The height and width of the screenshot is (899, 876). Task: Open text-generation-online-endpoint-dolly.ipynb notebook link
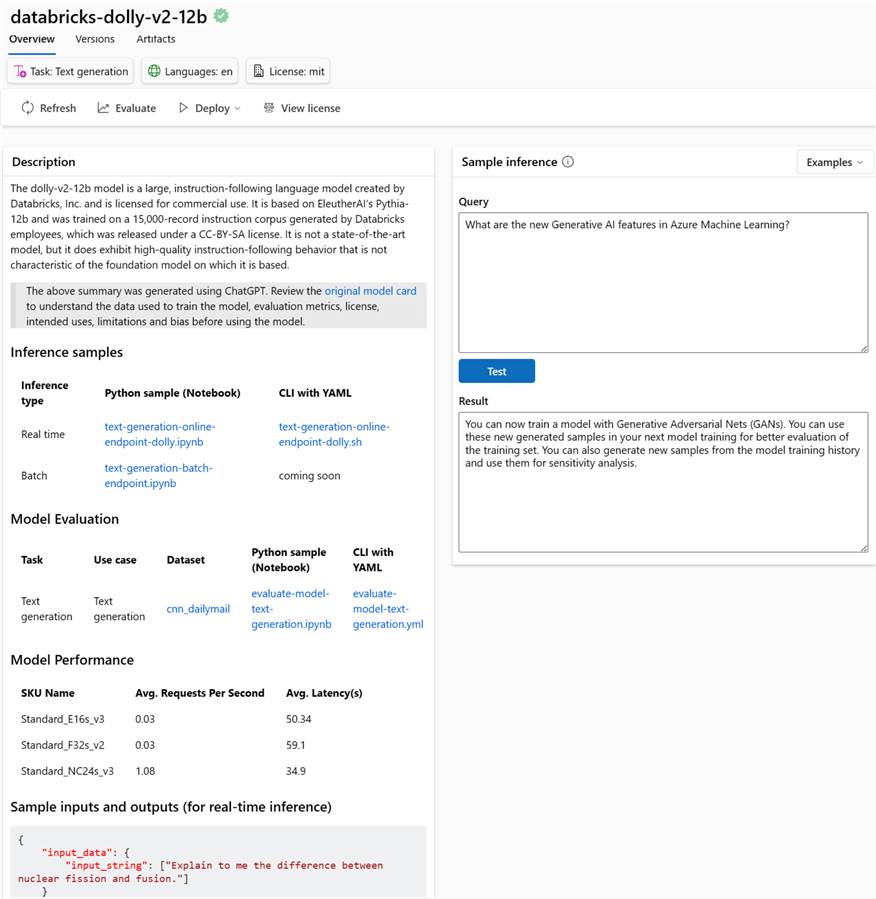[156, 433]
